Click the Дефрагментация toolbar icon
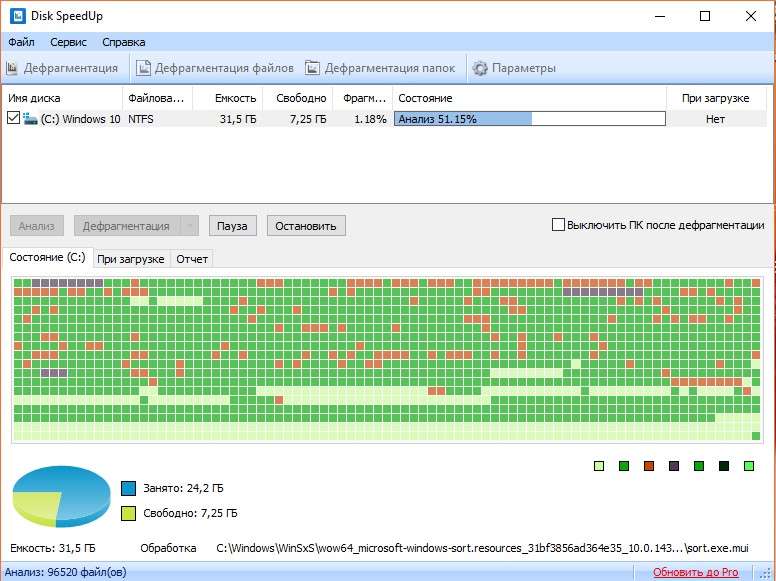This screenshot has width=776, height=581. tap(12, 68)
